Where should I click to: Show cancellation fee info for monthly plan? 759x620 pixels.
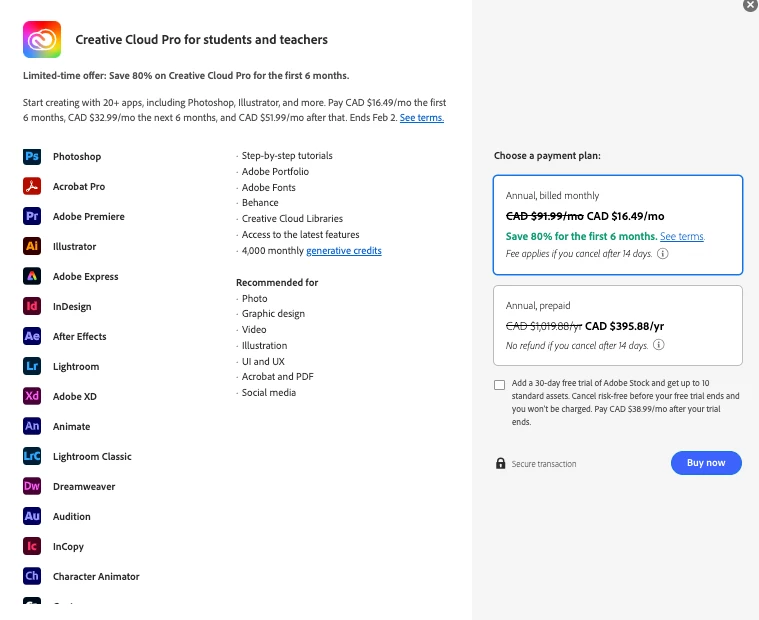coord(663,254)
